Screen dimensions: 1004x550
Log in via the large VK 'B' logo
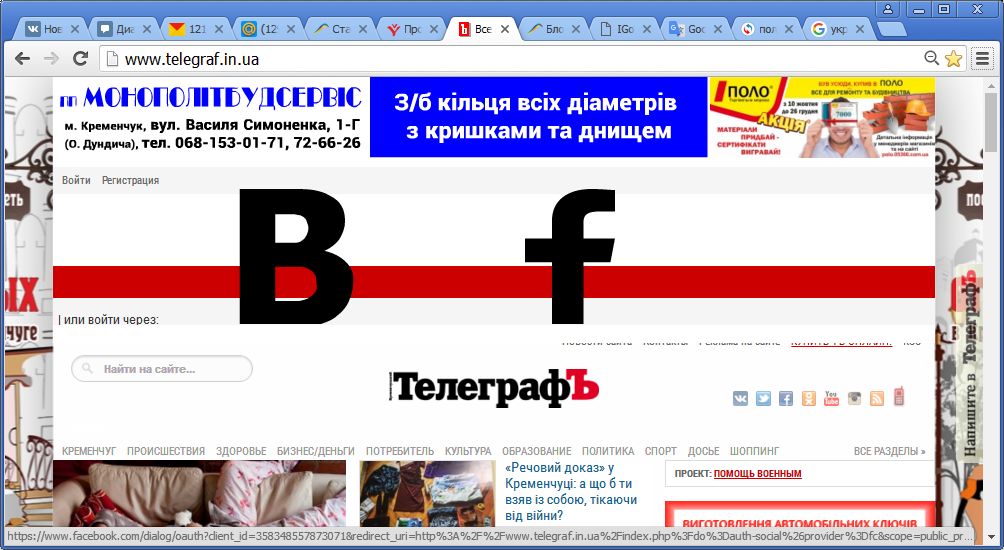click(295, 256)
